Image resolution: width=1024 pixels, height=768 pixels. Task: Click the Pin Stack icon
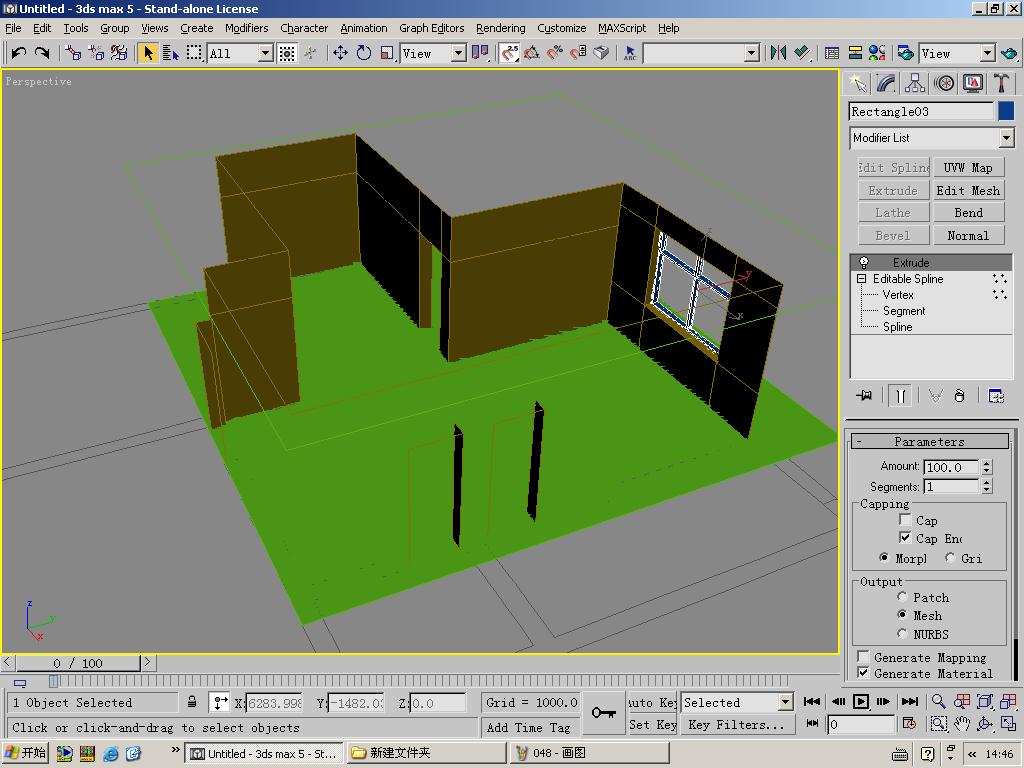[864, 396]
